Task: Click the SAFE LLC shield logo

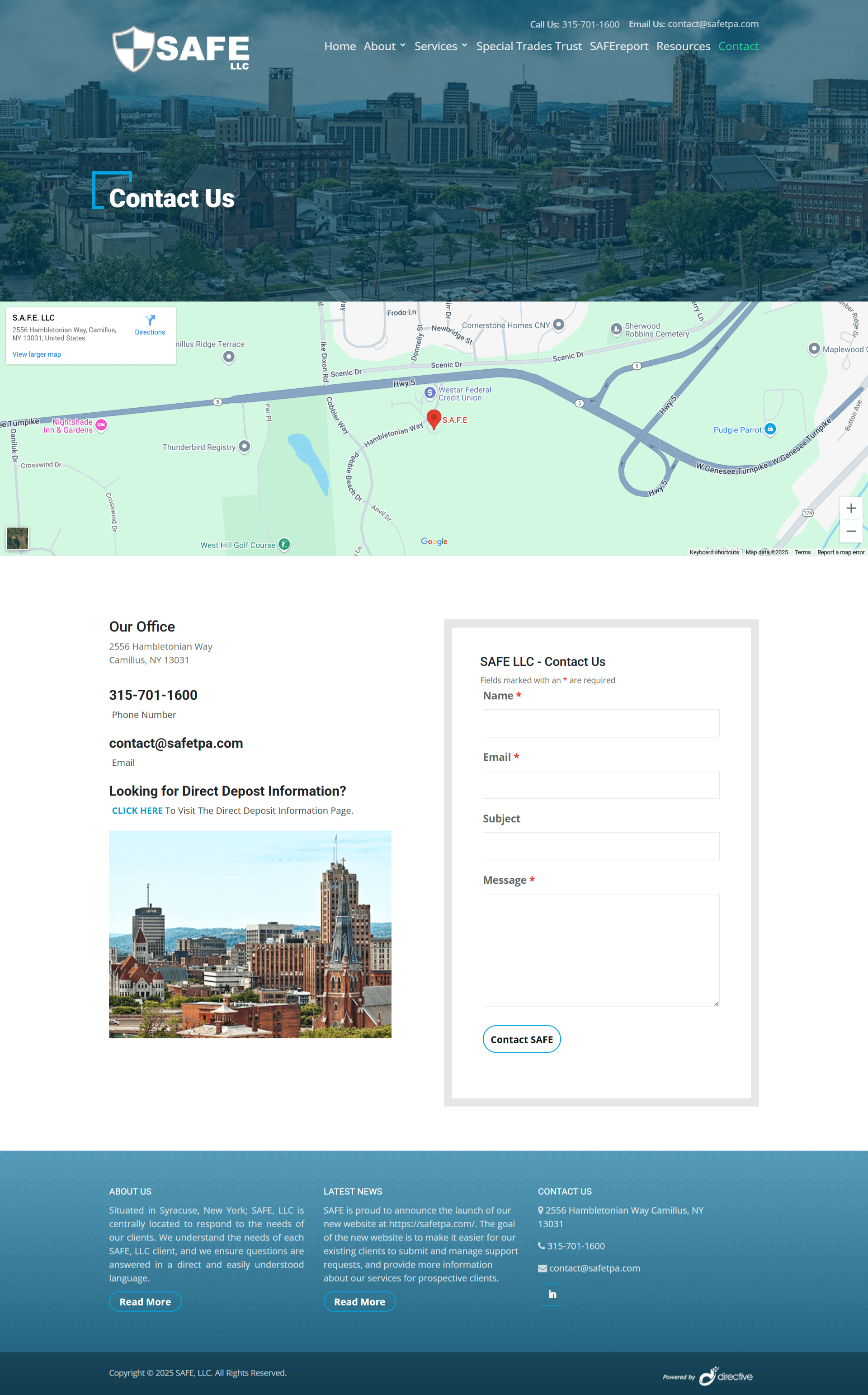Action: click(133, 49)
